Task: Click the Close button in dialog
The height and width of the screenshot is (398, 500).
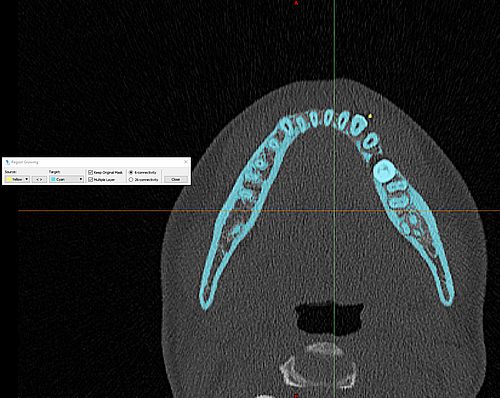Action: [176, 179]
